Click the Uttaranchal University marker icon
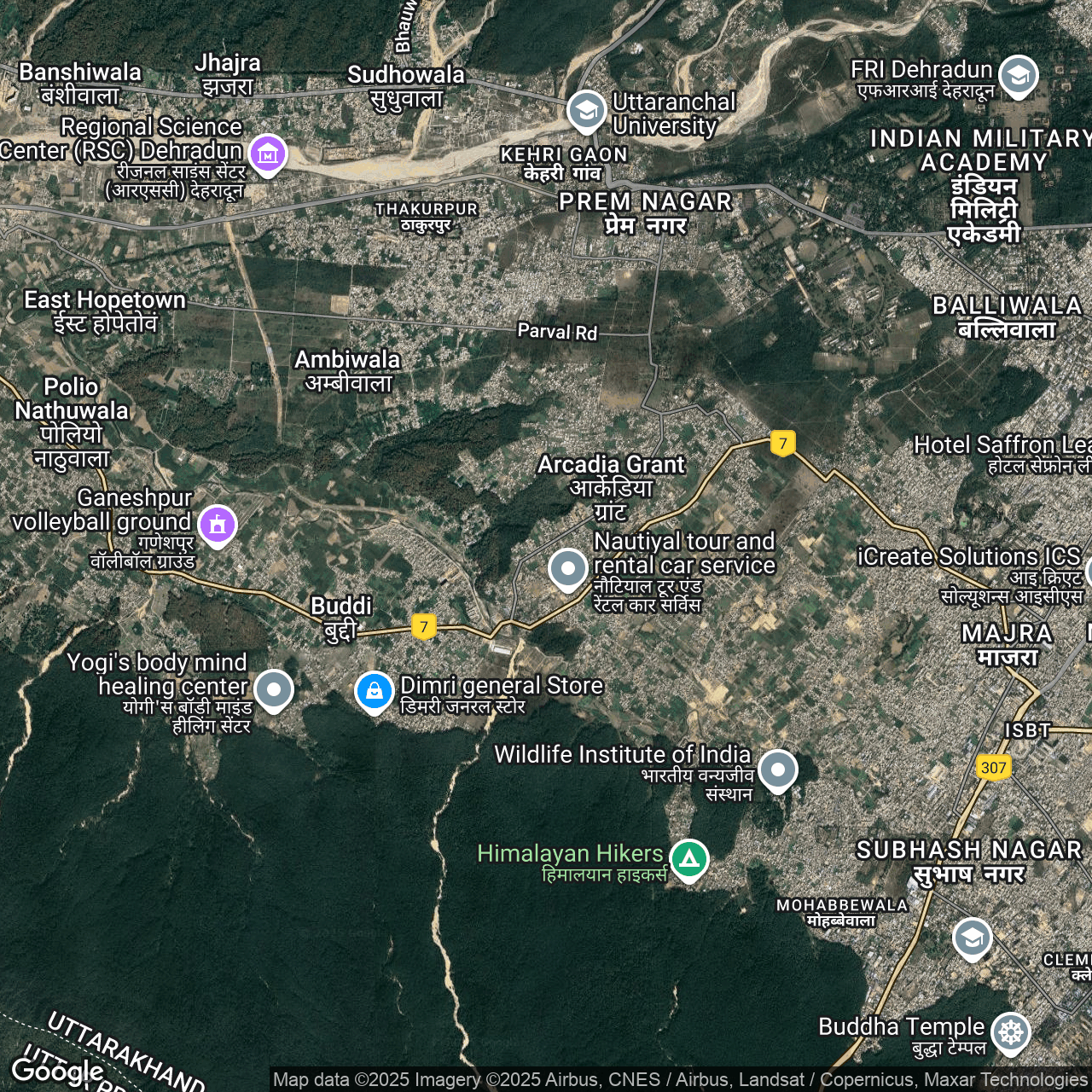 click(586, 111)
